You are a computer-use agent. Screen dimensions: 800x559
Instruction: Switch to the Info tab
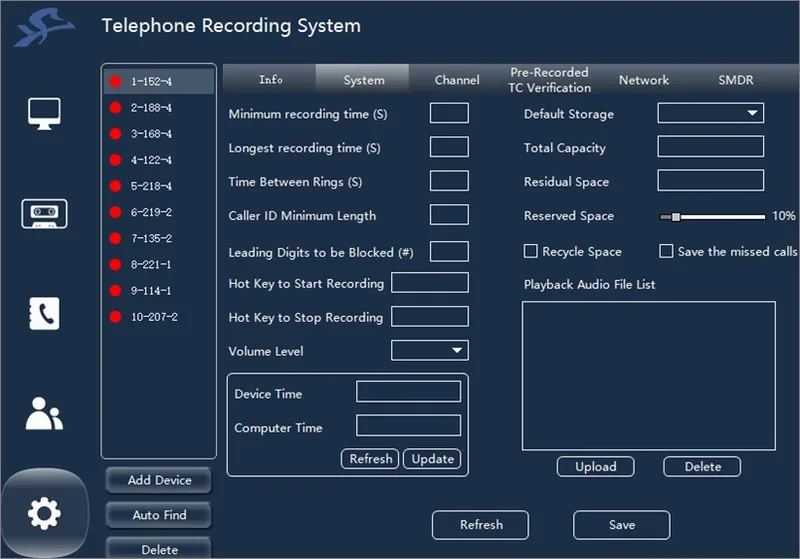[270, 80]
